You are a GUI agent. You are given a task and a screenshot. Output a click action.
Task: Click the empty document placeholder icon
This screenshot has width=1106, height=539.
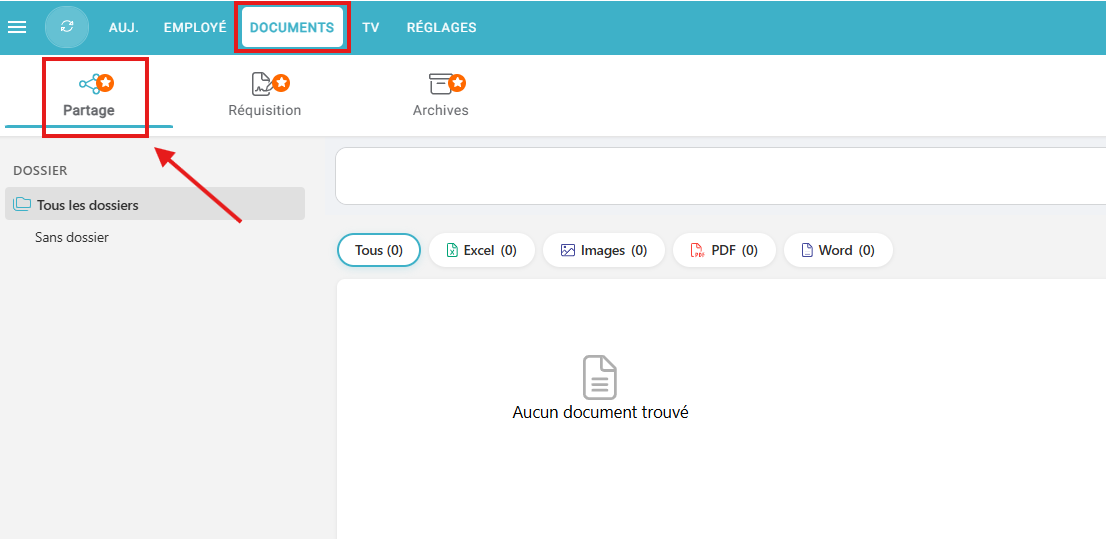click(x=600, y=377)
